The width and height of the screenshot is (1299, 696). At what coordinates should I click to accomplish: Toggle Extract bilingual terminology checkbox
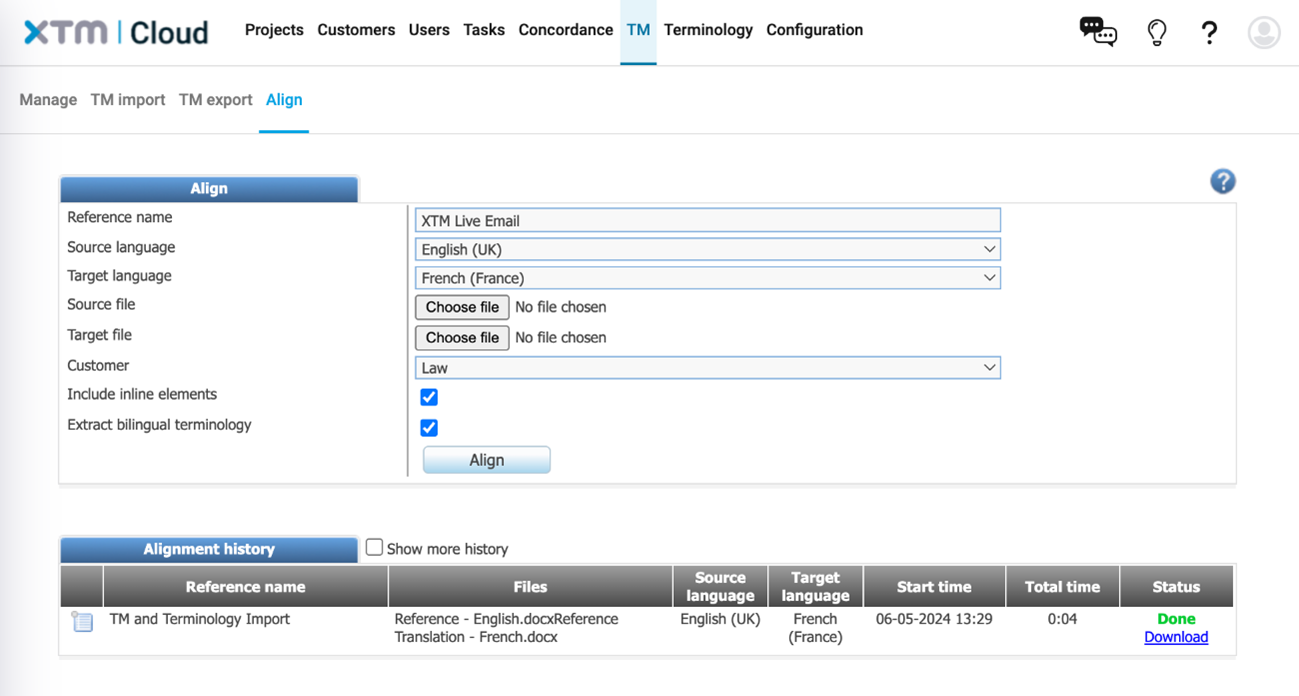tap(429, 428)
